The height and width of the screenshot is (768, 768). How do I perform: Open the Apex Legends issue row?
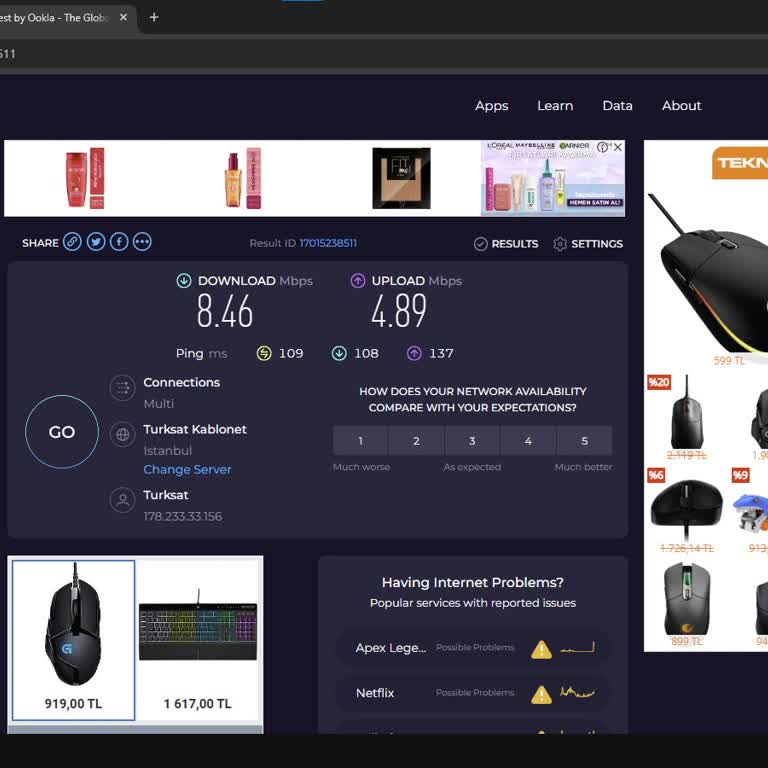pyautogui.click(x=474, y=648)
